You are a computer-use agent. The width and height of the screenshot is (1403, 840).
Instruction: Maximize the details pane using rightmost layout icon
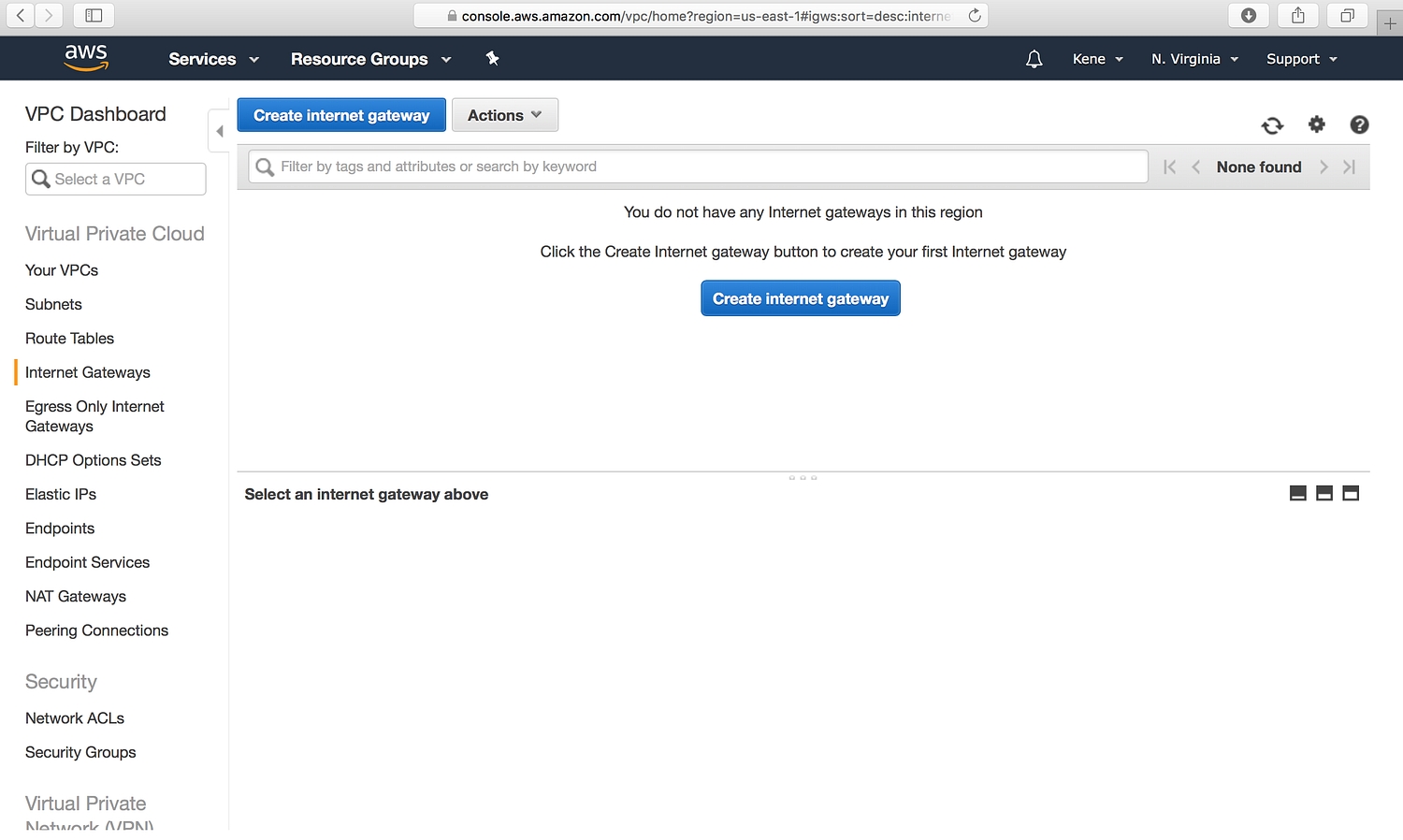(1350, 494)
